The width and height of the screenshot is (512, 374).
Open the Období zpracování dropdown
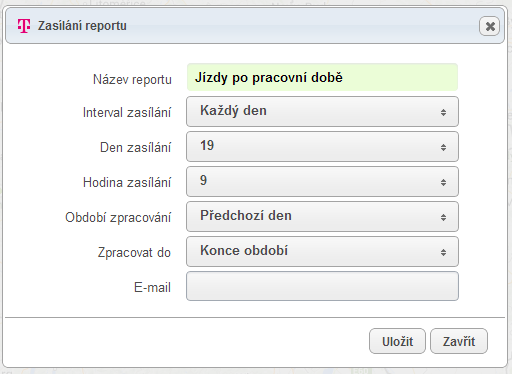(x=322, y=216)
